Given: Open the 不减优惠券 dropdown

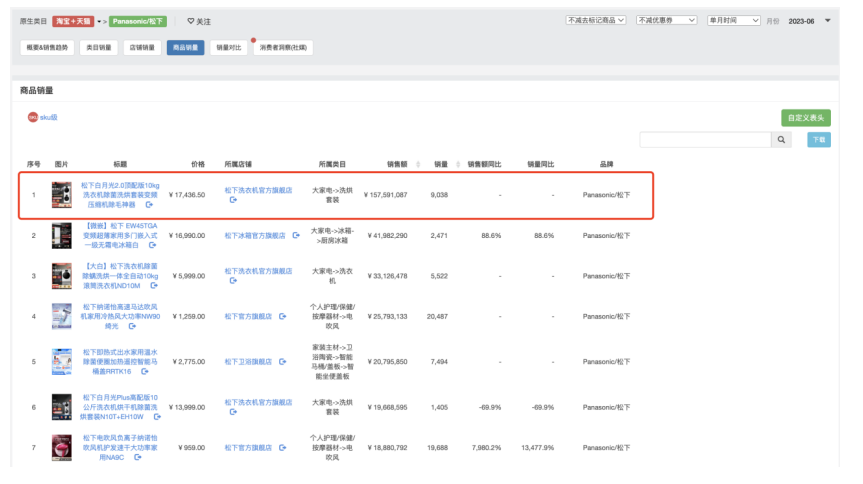Looking at the screenshot, I should click(x=667, y=20).
